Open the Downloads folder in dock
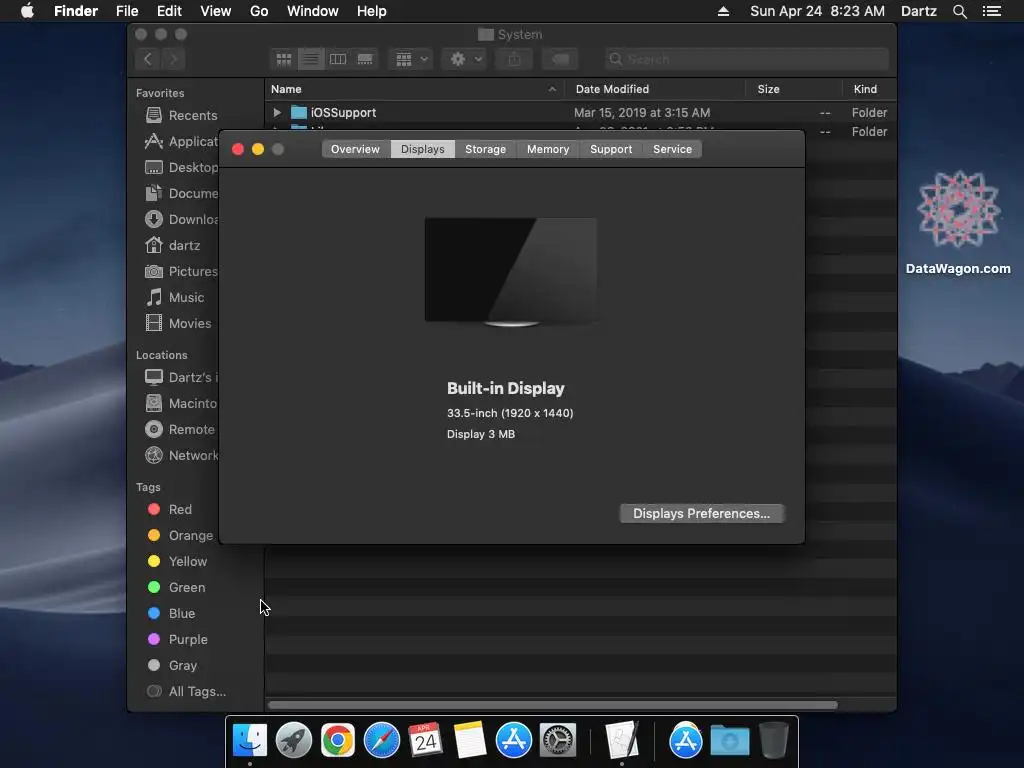Image resolution: width=1024 pixels, height=768 pixels. [x=729, y=741]
